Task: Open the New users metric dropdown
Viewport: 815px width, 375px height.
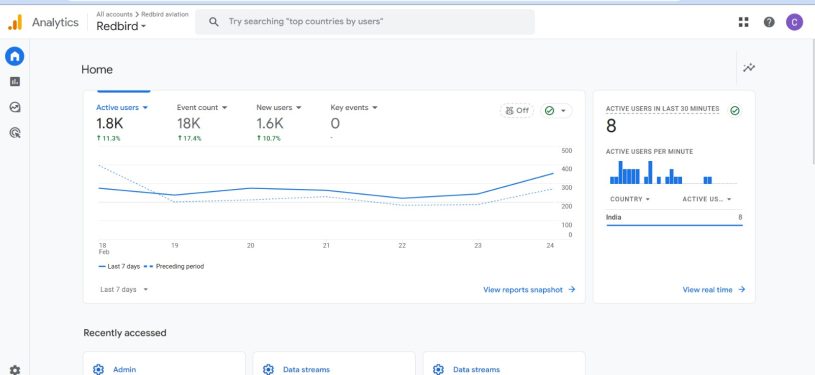Action: (x=279, y=108)
